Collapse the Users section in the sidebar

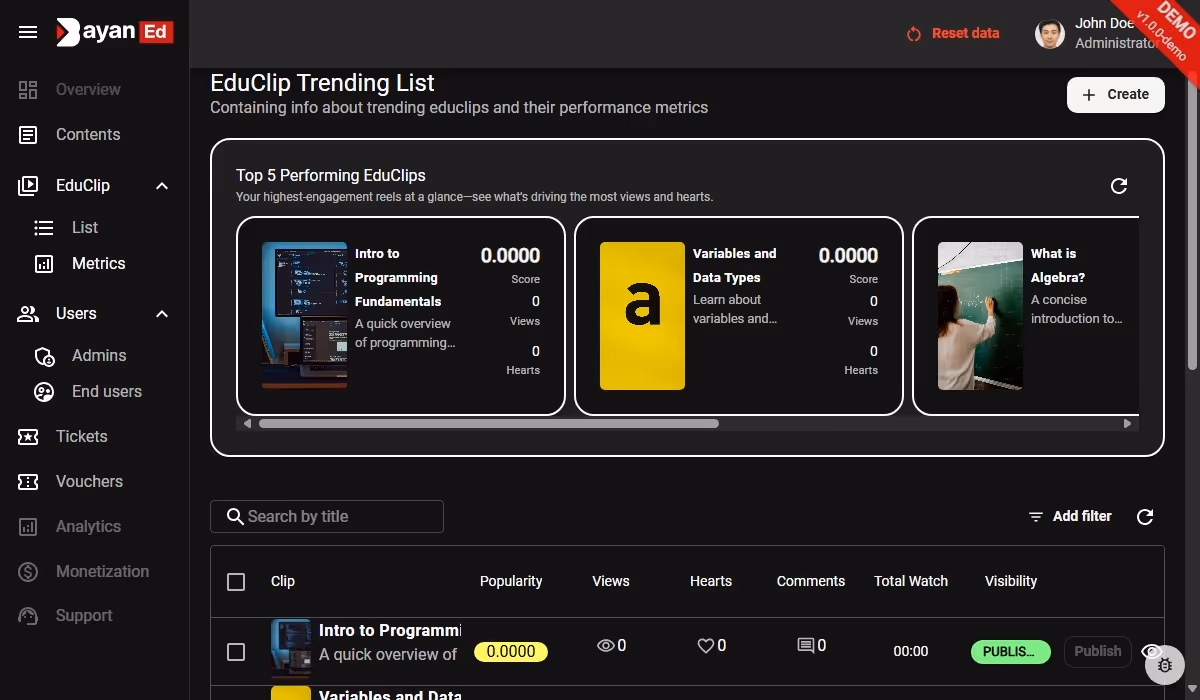pos(161,313)
